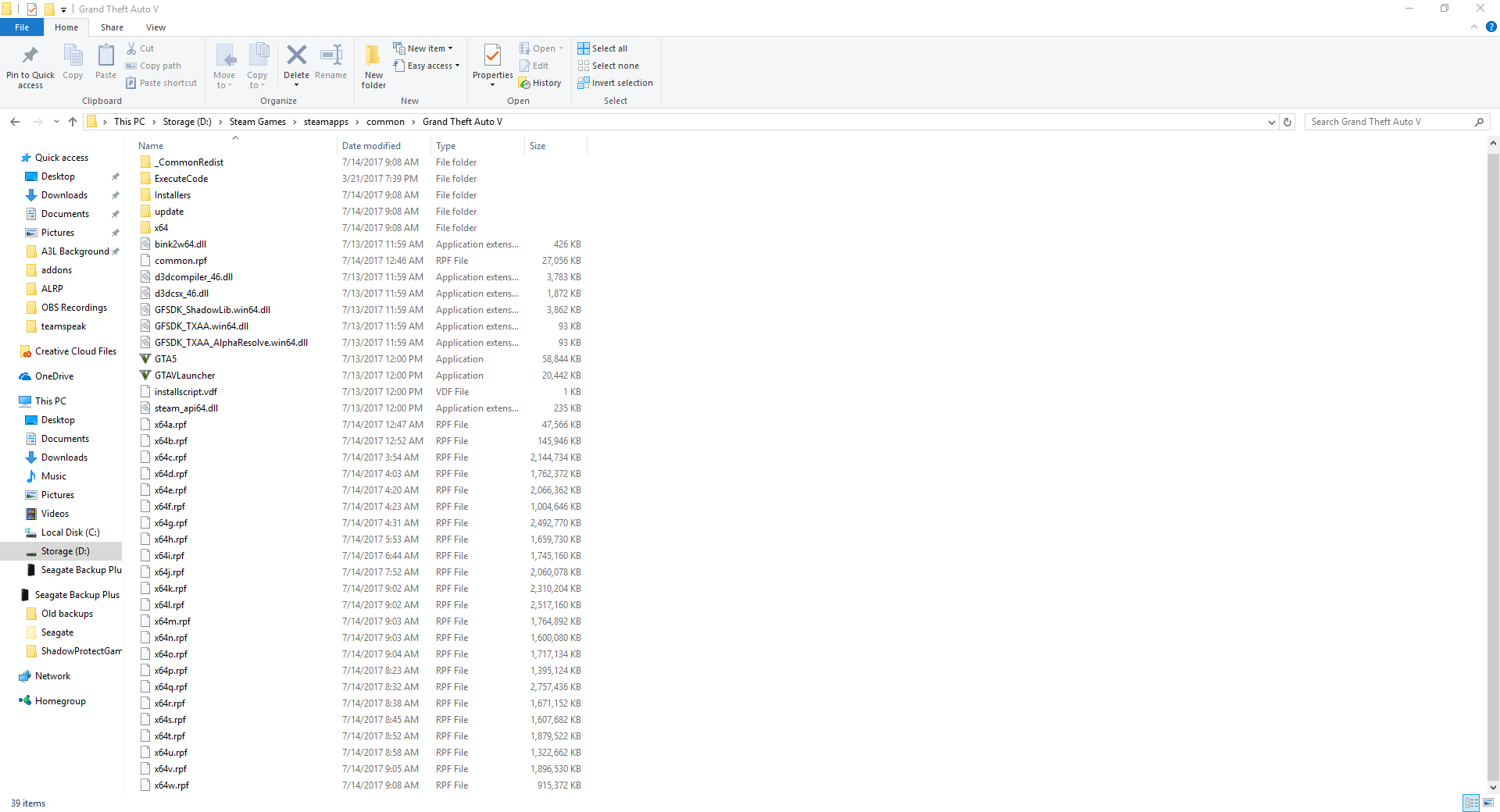The image size is (1500, 812).
Task: Sort files by the Name column
Action: tap(234, 146)
